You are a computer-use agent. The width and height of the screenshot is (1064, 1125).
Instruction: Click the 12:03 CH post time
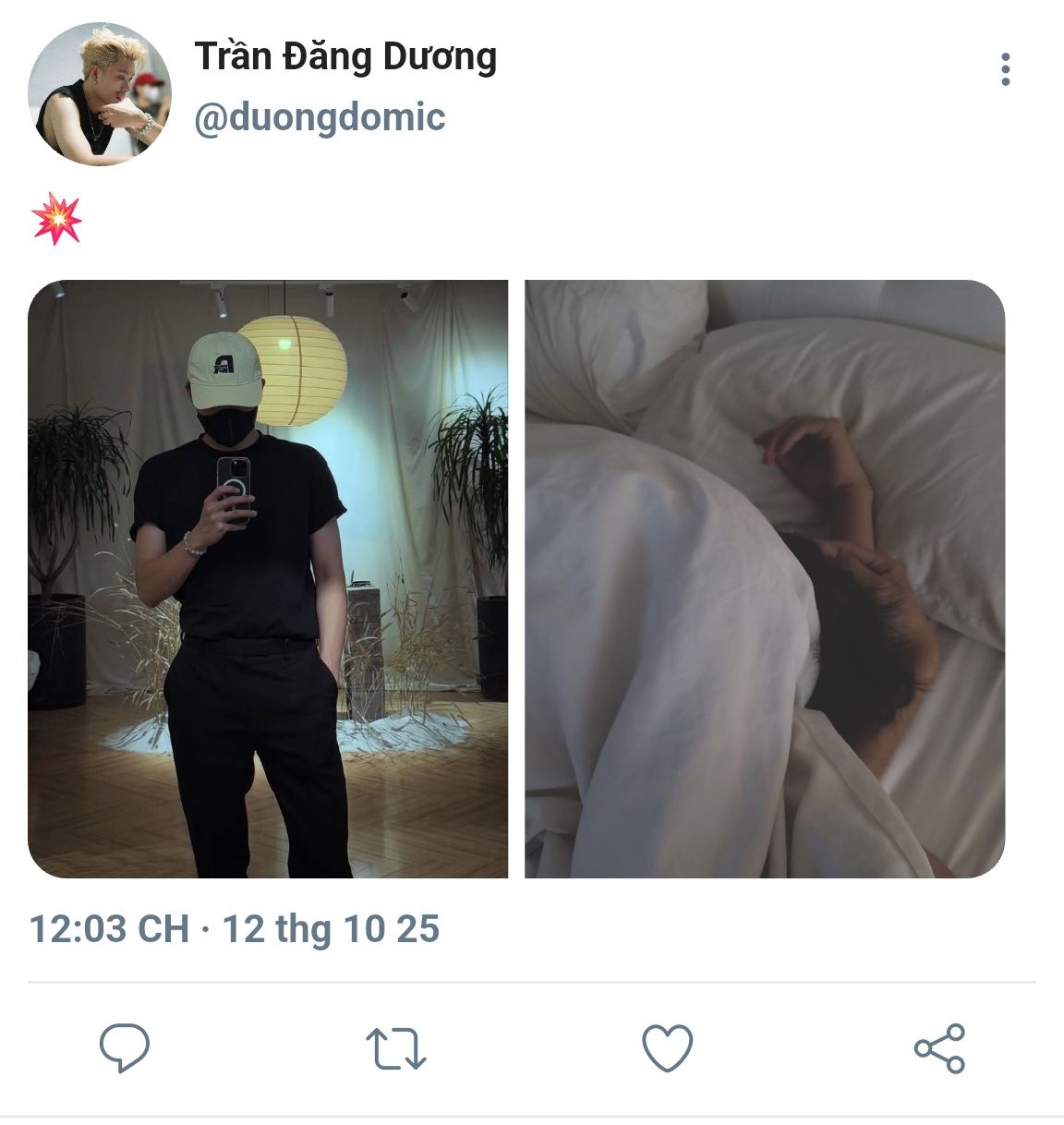tap(109, 928)
